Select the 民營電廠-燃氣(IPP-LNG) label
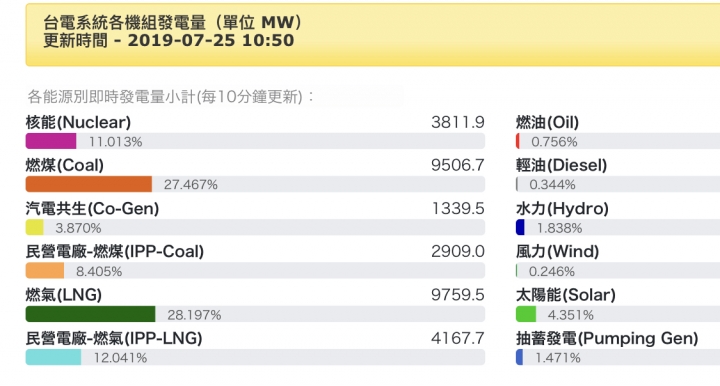 [114, 338]
